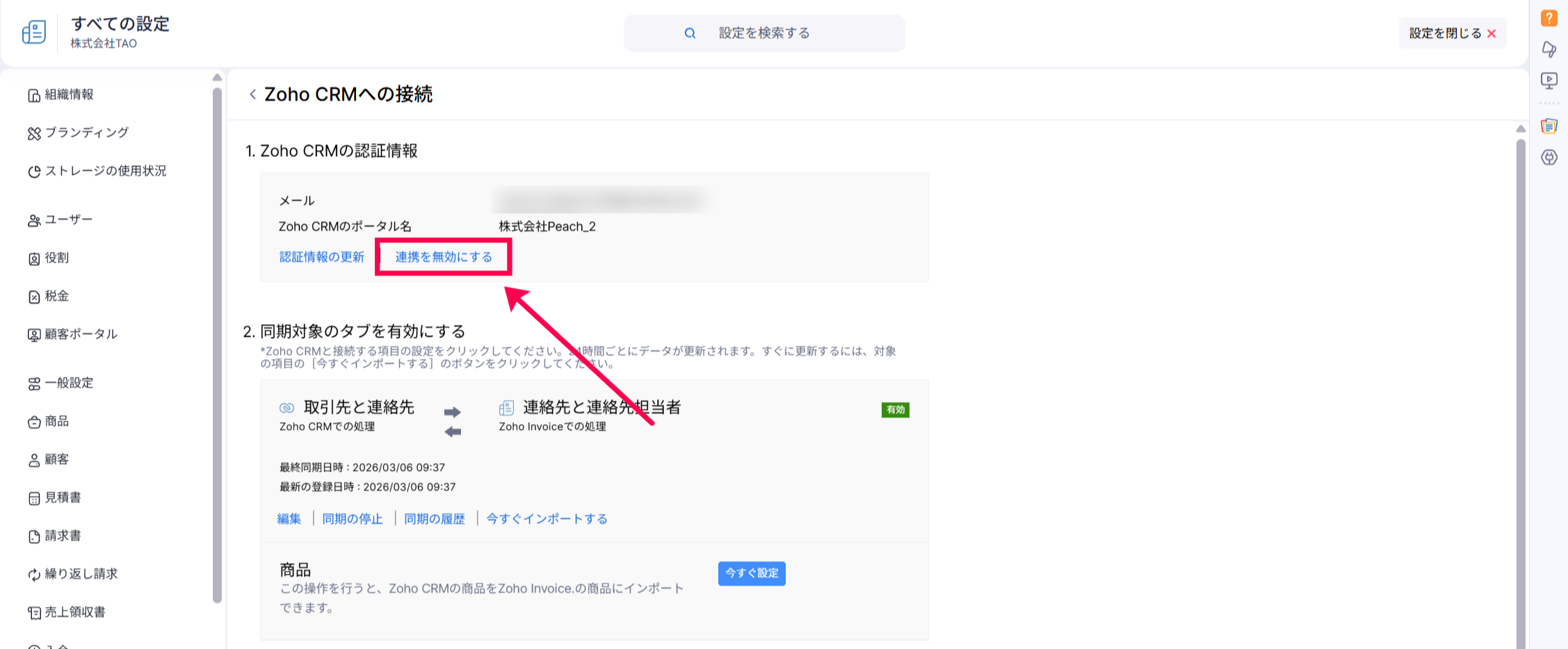The image size is (1568, 649).
Task: Go back using the chevron beside Zoho CRMへの接続
Action: click(x=252, y=95)
